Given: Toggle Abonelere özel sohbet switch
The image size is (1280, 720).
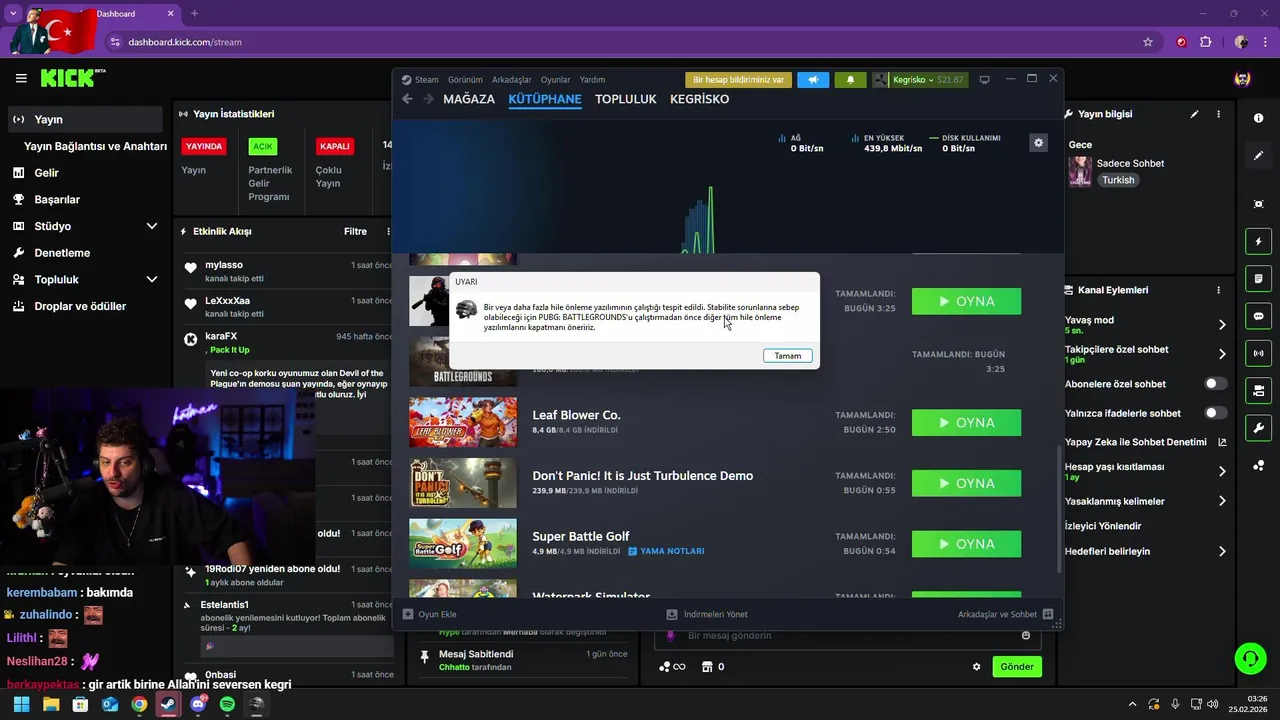Looking at the screenshot, I should coord(1216,384).
